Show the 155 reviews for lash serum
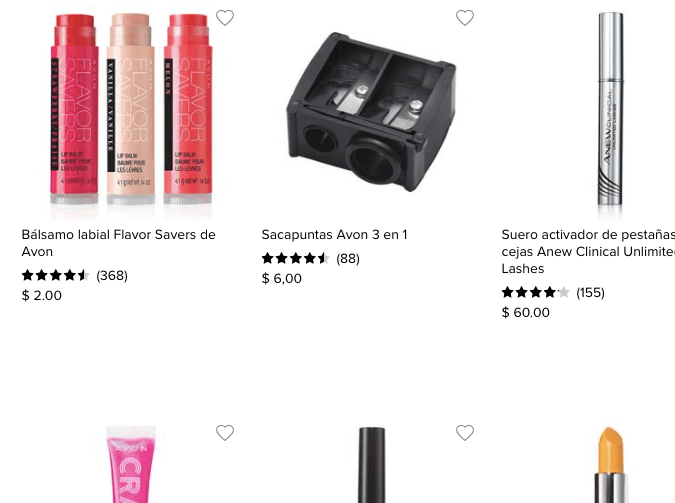675x503 pixels. [590, 293]
